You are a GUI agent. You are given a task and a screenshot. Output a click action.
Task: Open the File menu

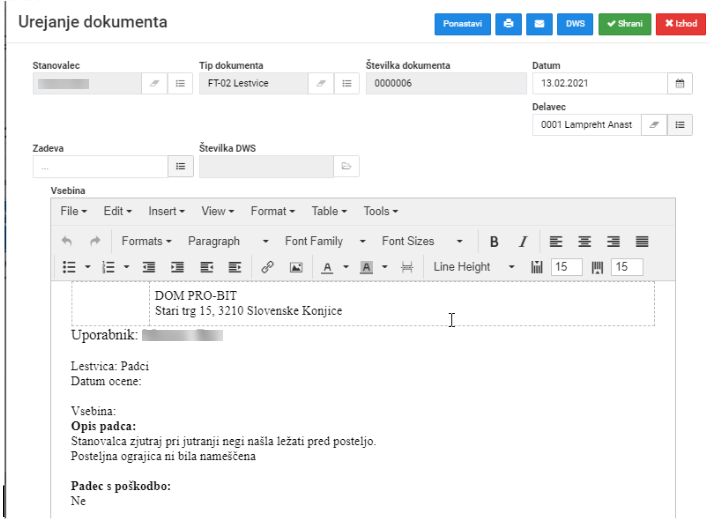(x=74, y=211)
